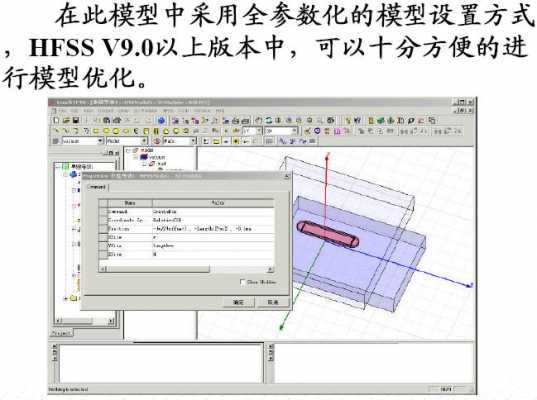Image resolution: width=537 pixels, height=400 pixels.
Task: Click the 确定 (OK) button
Action: coord(238,302)
